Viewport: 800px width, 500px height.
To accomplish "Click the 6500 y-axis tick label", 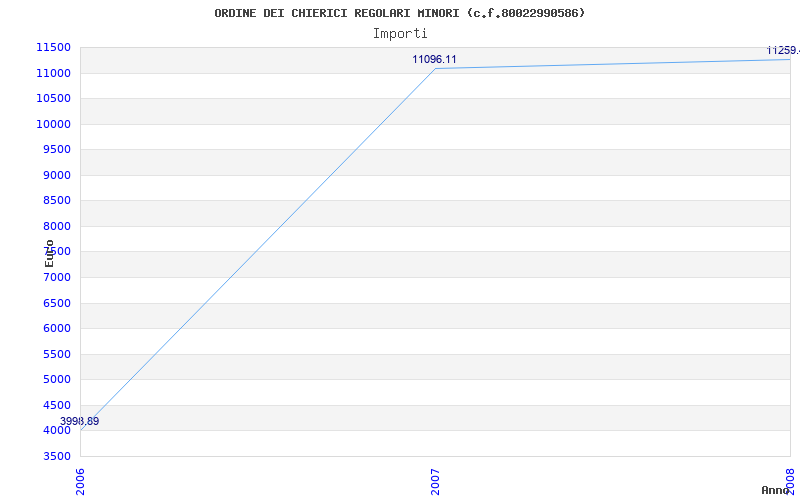I will point(57,303).
